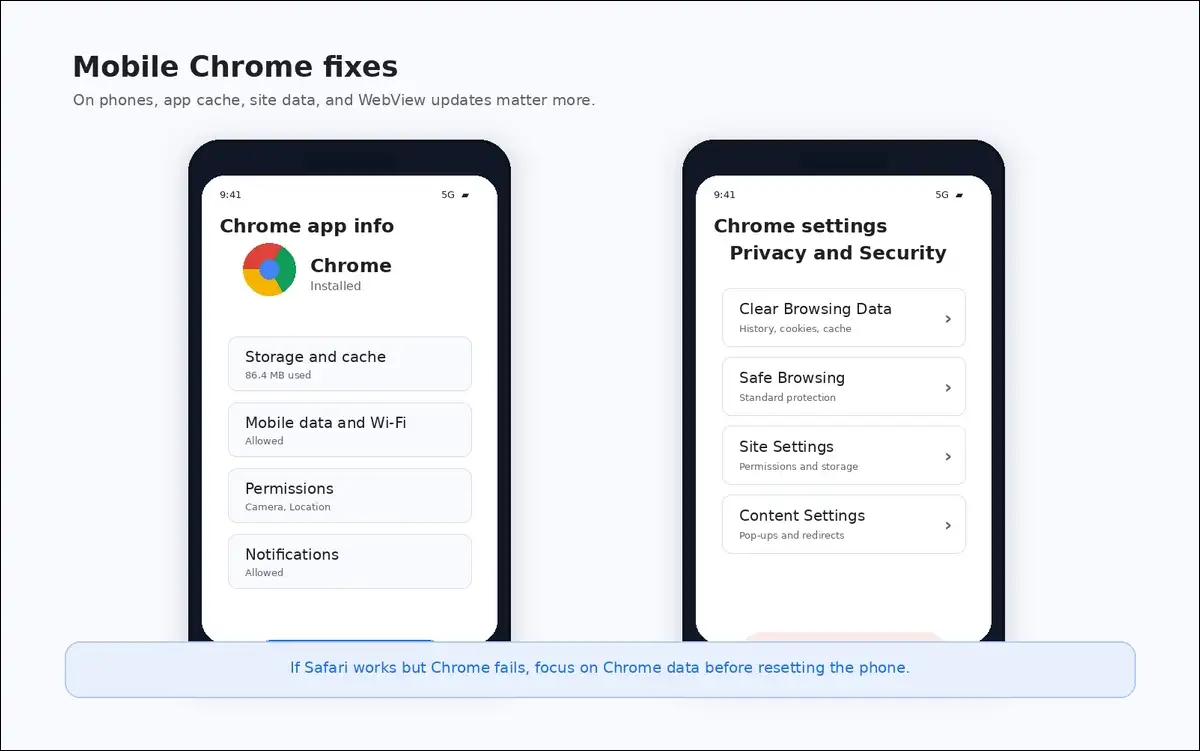Open Content Settings option
This screenshot has height=751, width=1200.
(844, 525)
